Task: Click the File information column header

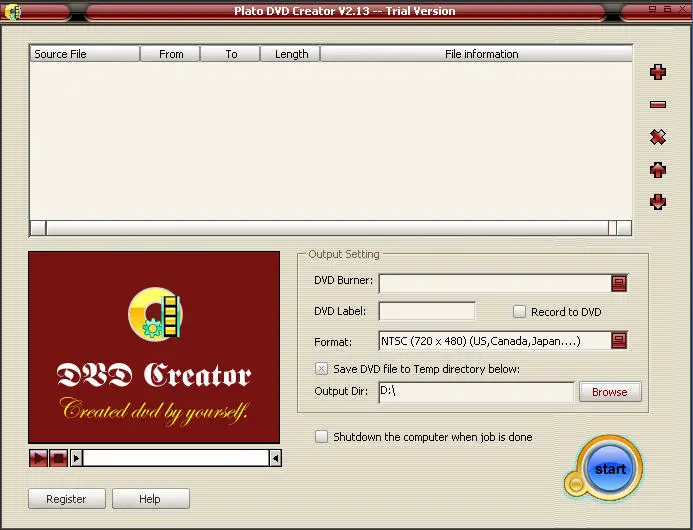Action: click(476, 54)
